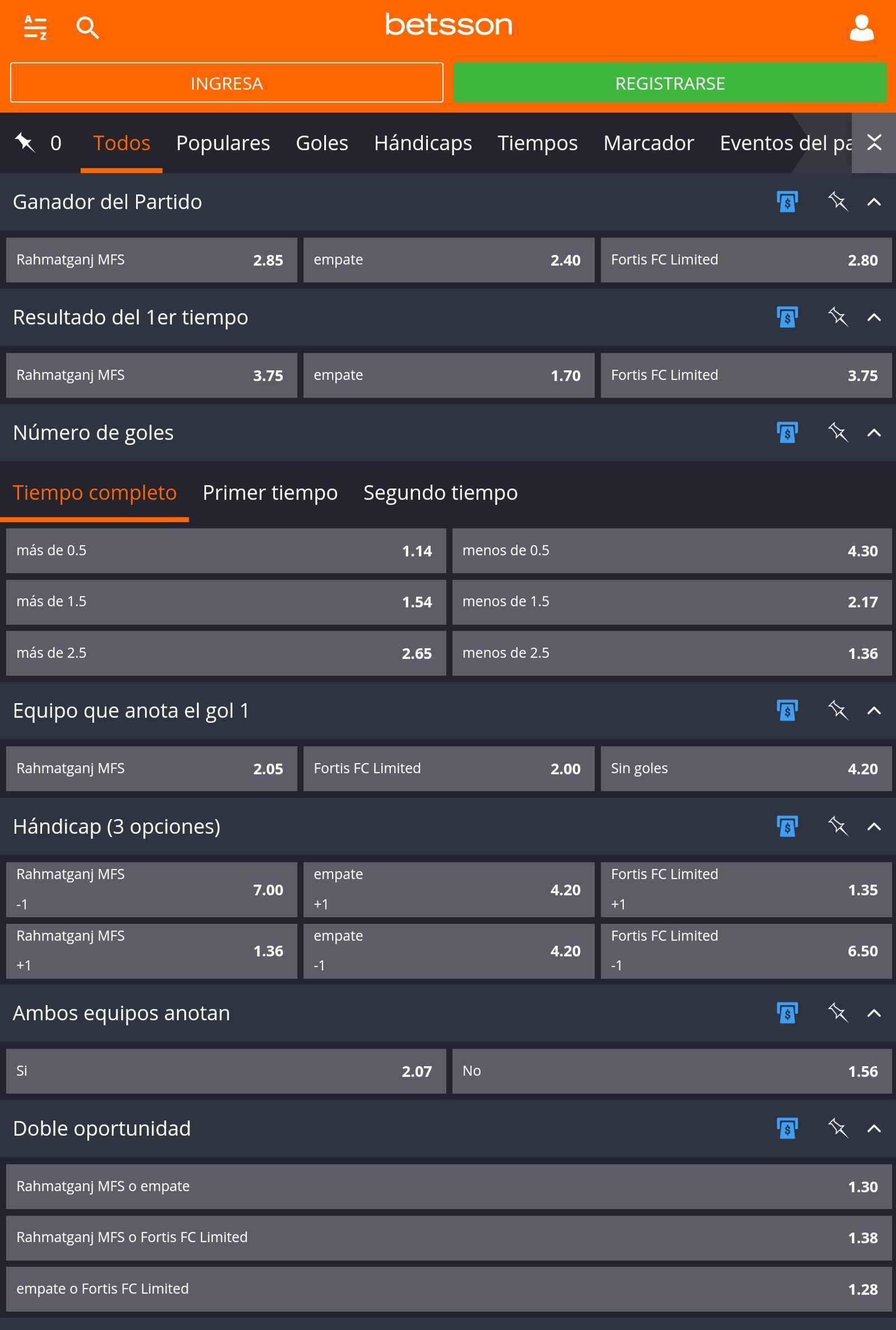Collapse Equipo que anota el gol 1 section
The height and width of the screenshot is (1330, 896).
click(874, 710)
